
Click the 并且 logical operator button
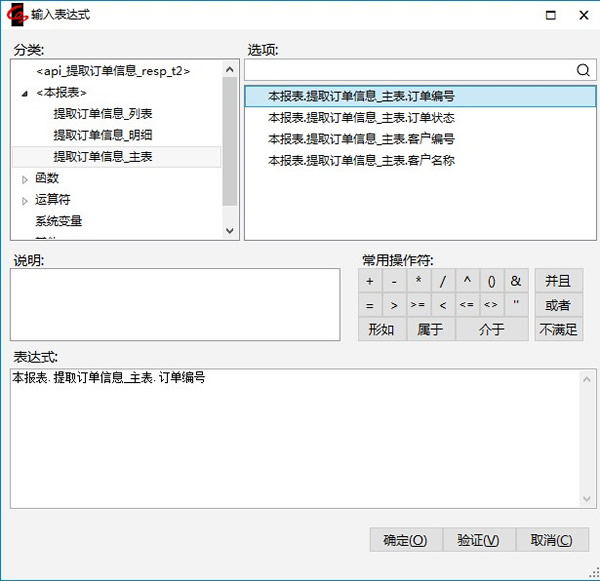pos(558,281)
